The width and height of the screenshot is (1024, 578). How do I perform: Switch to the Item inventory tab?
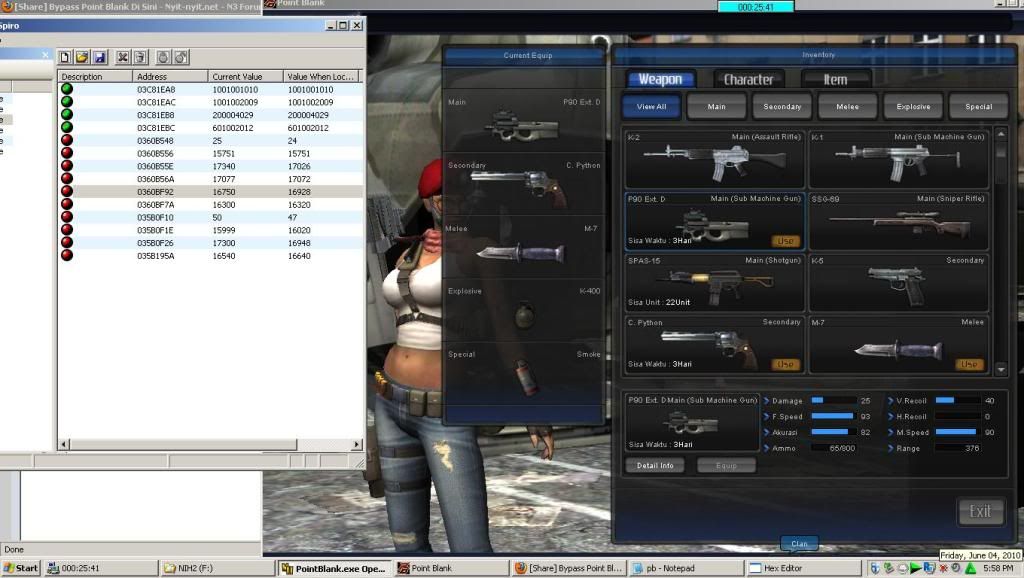pyautogui.click(x=835, y=79)
